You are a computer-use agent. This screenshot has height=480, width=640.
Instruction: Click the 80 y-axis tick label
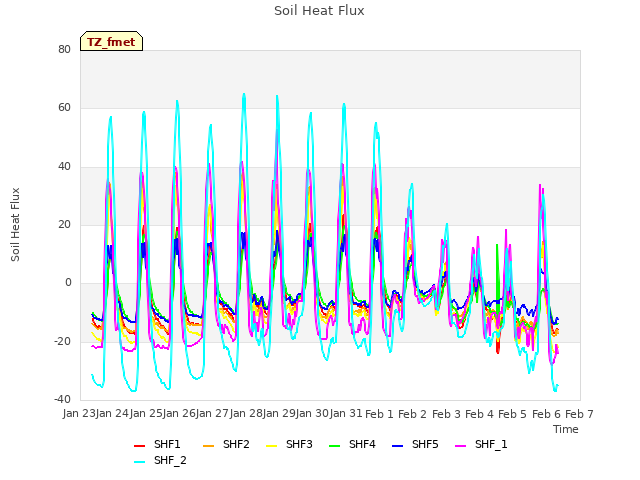(x=64, y=49)
